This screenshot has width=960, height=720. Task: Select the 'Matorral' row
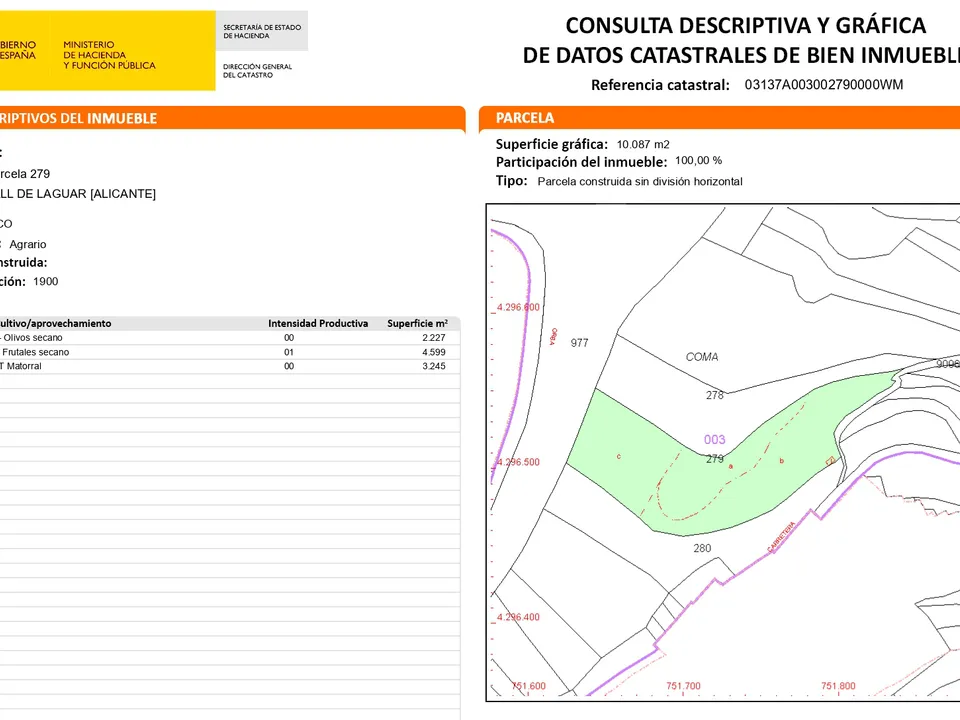pos(230,366)
